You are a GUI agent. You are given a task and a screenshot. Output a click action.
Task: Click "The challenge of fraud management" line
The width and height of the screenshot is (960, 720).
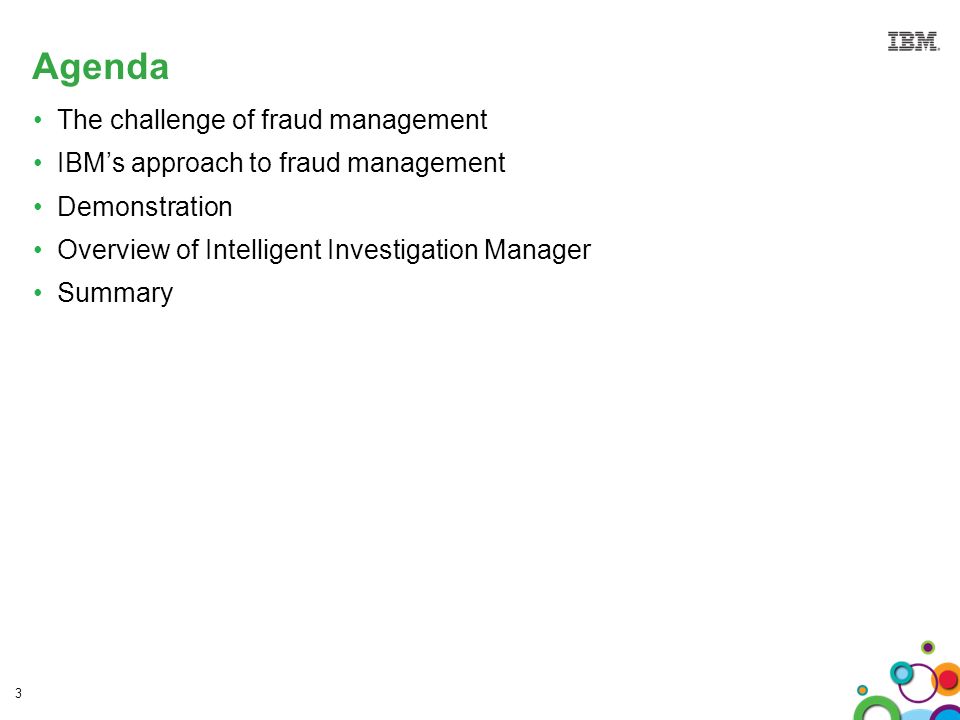[x=272, y=120]
